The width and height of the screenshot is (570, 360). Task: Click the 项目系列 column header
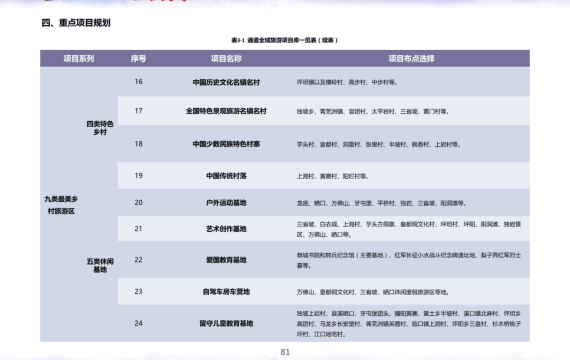click(79, 59)
